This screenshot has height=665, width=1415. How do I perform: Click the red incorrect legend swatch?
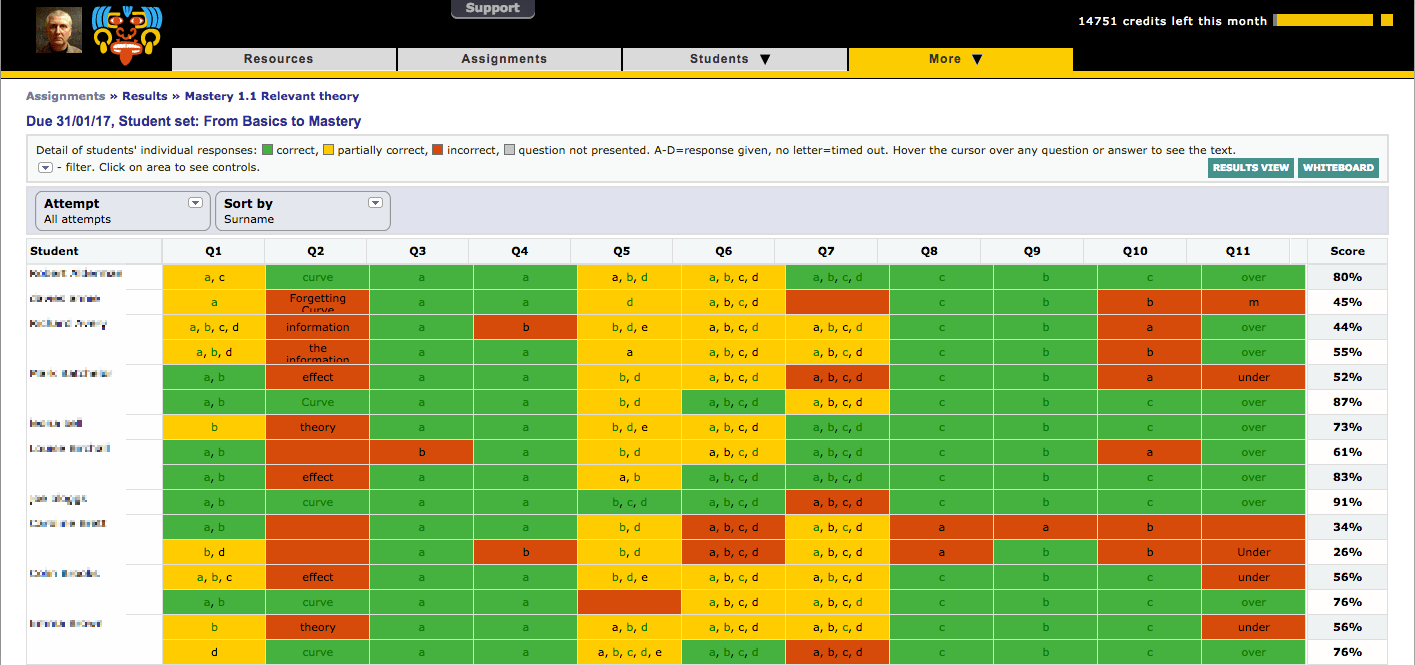(x=437, y=150)
